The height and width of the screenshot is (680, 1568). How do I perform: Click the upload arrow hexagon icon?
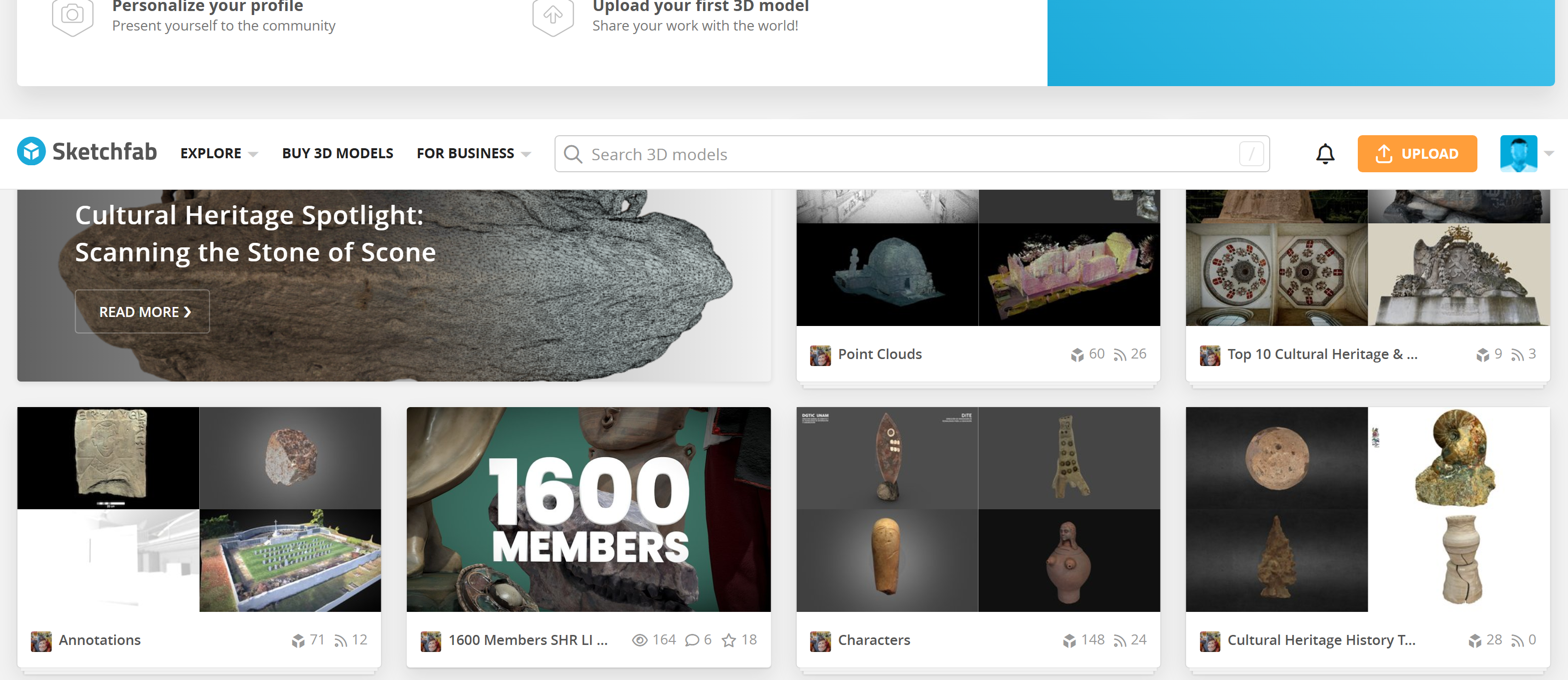pyautogui.click(x=552, y=15)
